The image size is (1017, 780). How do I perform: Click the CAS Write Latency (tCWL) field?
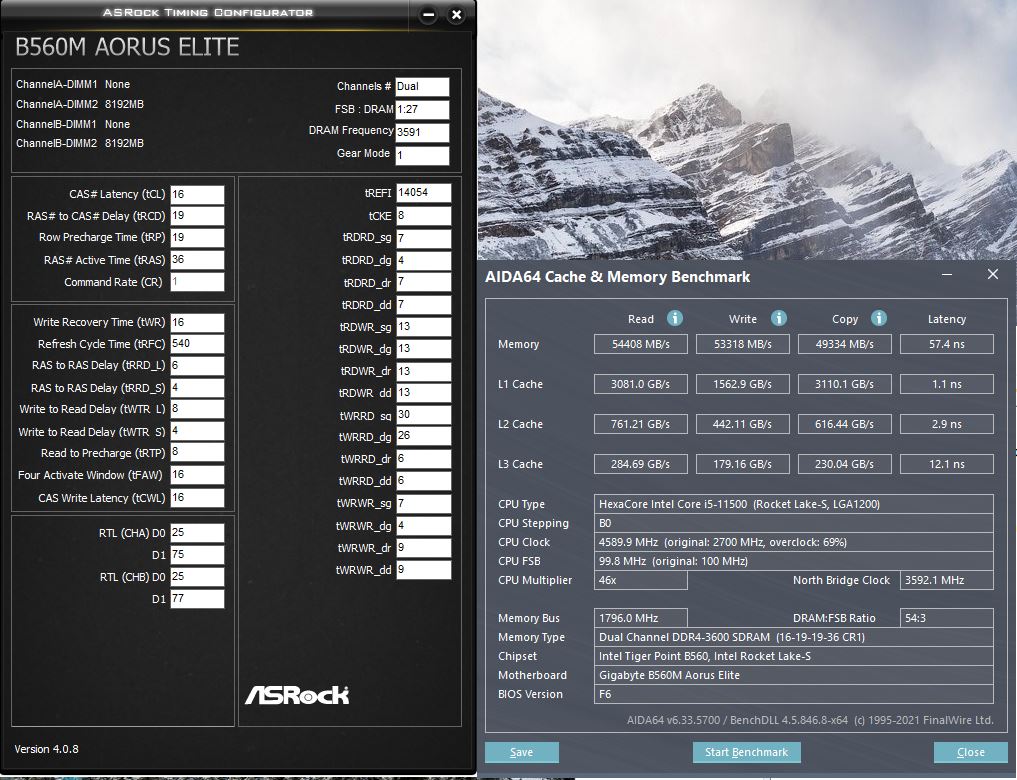[197, 497]
